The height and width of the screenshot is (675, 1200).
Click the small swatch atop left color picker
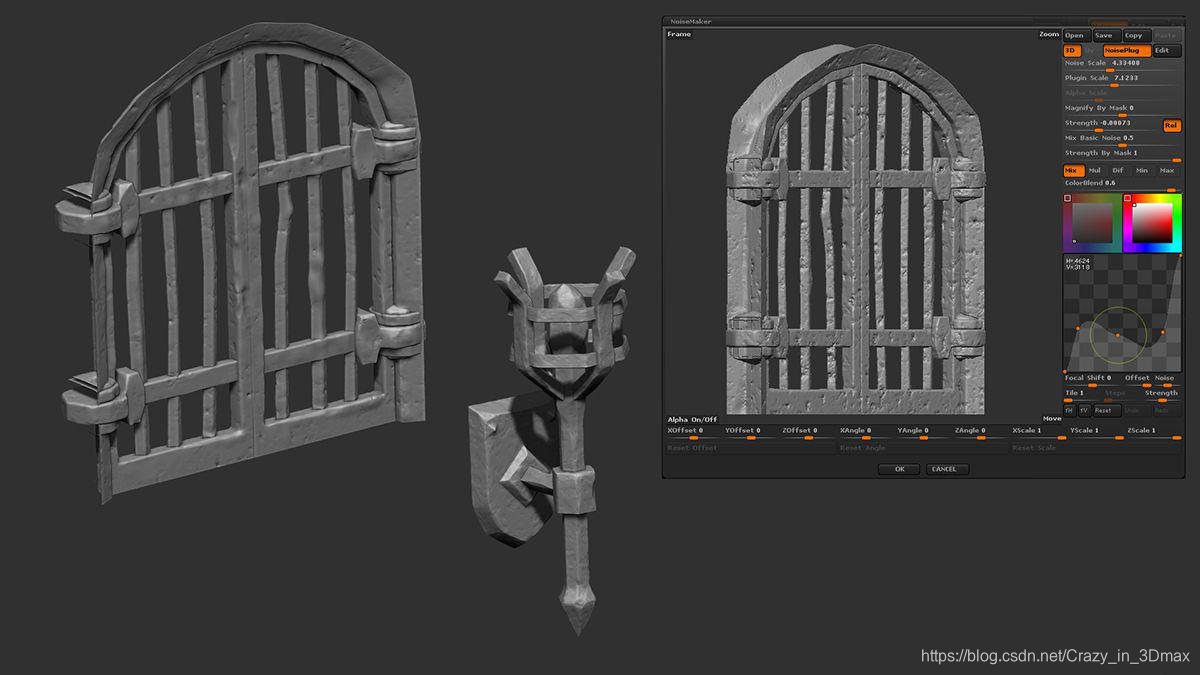(x=1067, y=198)
